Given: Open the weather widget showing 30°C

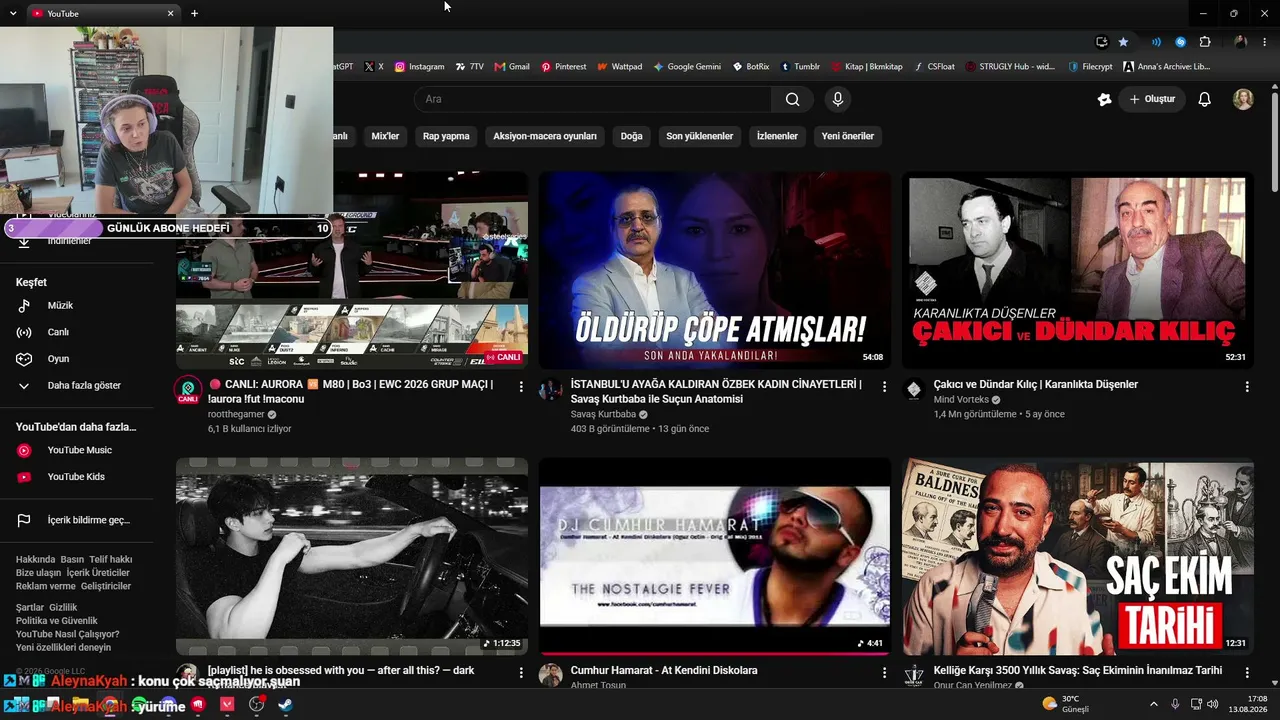Looking at the screenshot, I should click(x=1066, y=704).
